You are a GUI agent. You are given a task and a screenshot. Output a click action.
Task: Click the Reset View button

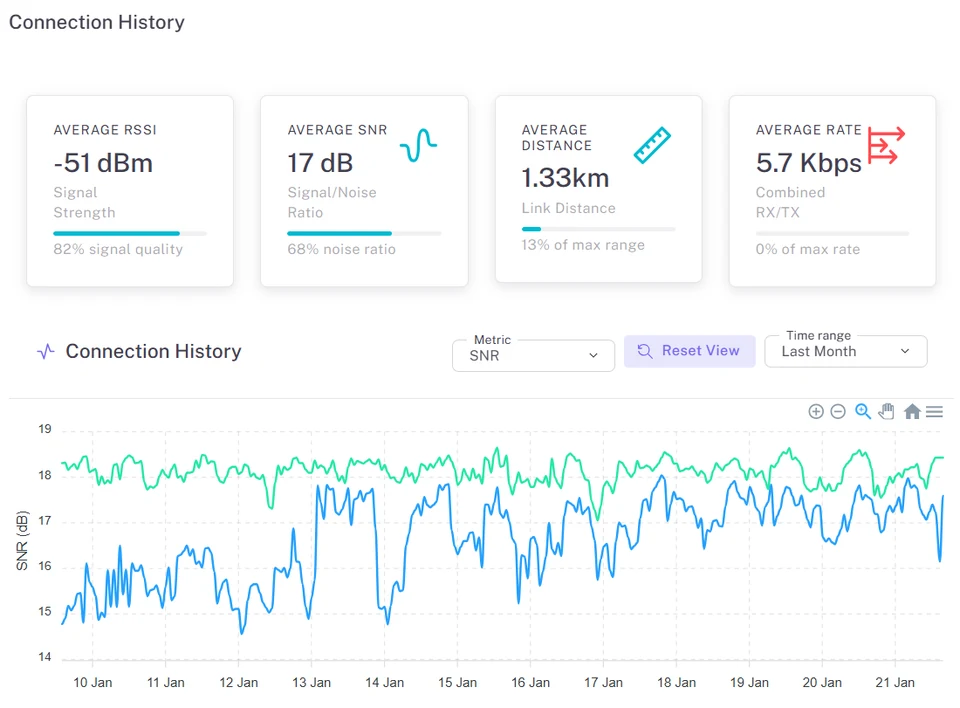coord(689,351)
